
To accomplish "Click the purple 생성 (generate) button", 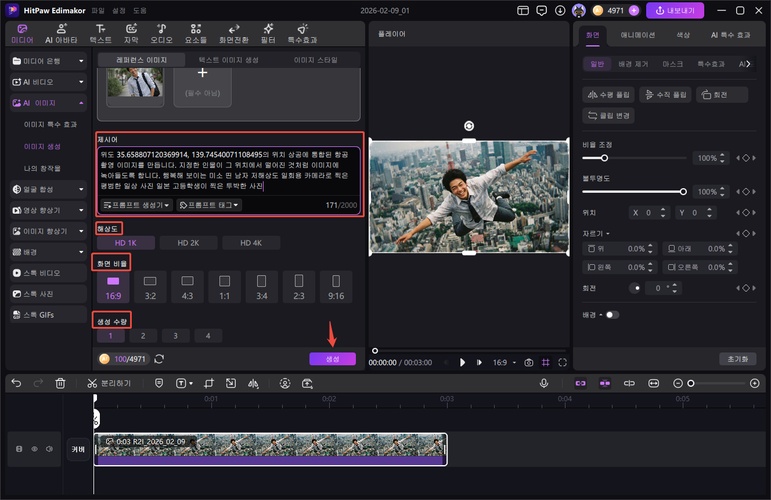I will (x=332, y=359).
